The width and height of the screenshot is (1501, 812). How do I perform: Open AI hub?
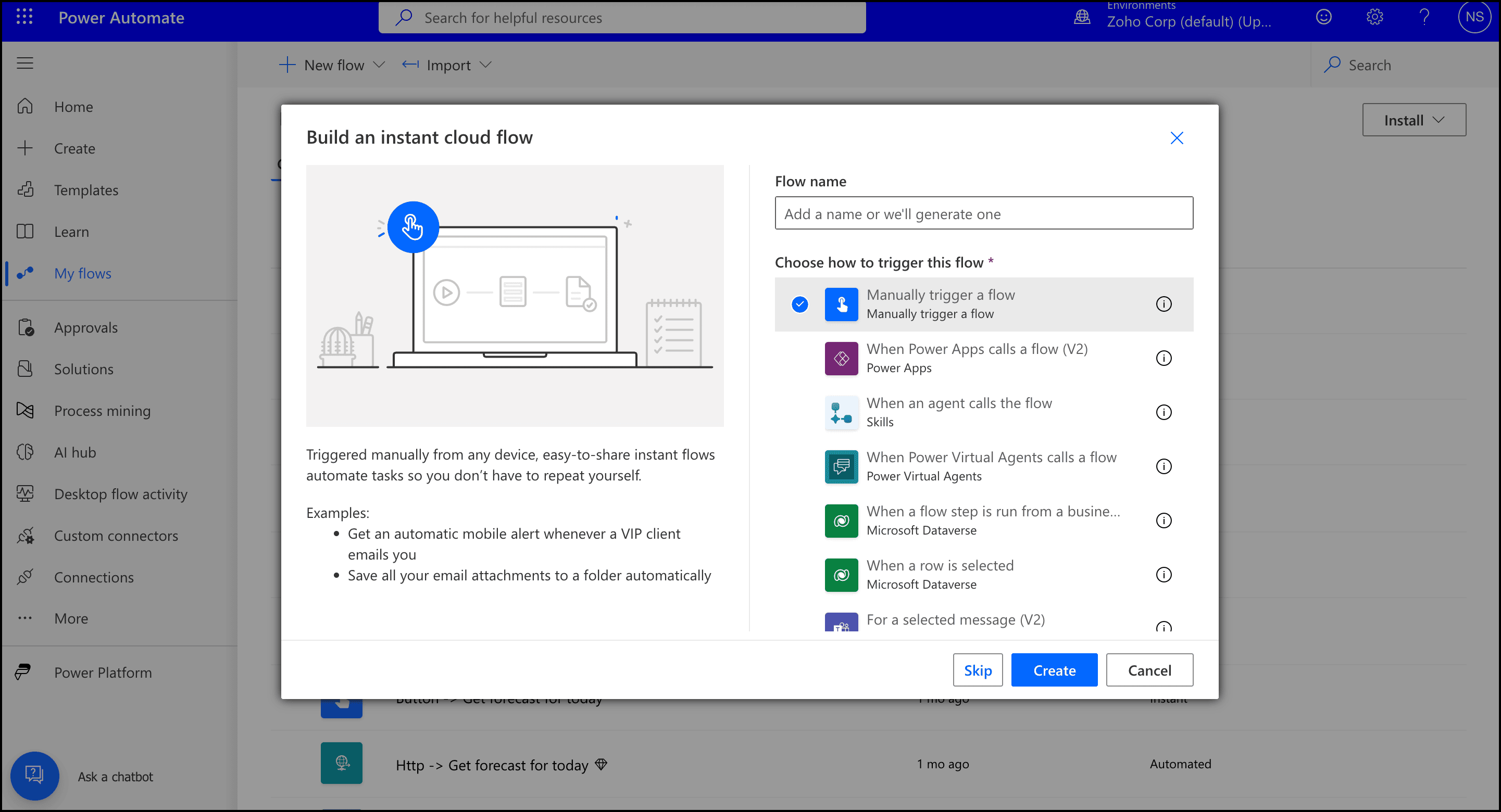coord(74,452)
